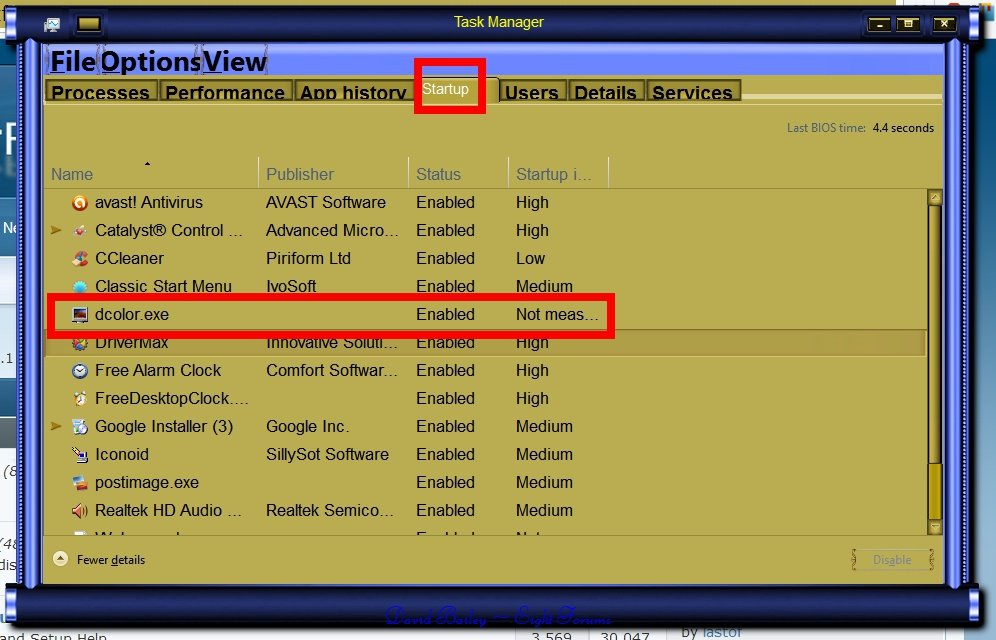Viewport: 996px width, 640px height.
Task: Click the Free Alarm Clock icon
Action: click(x=80, y=371)
